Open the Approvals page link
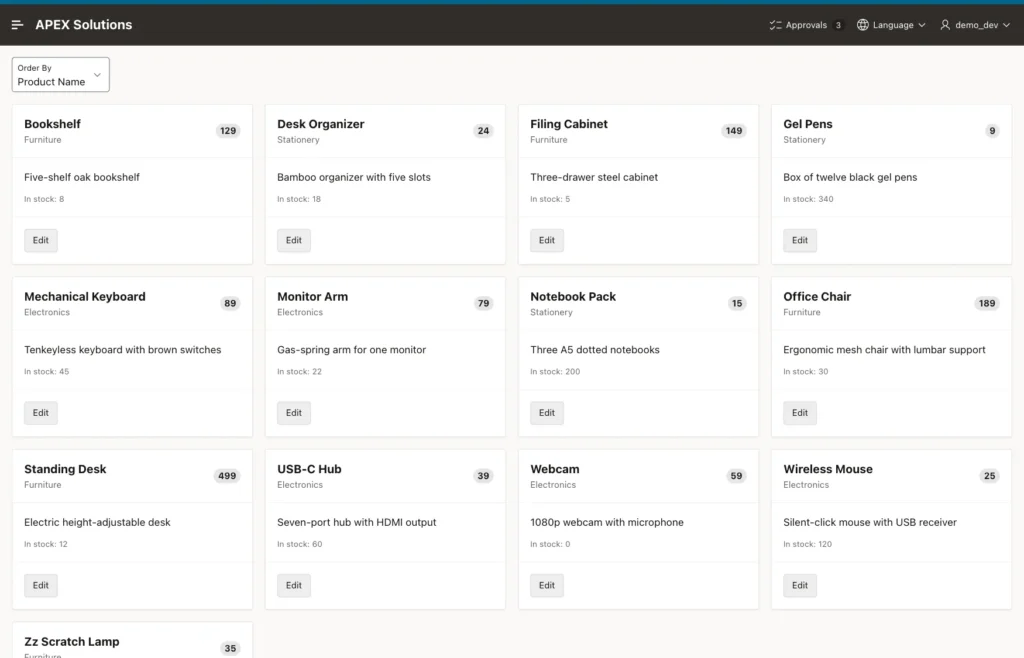The image size is (1024, 658). [x=806, y=25]
